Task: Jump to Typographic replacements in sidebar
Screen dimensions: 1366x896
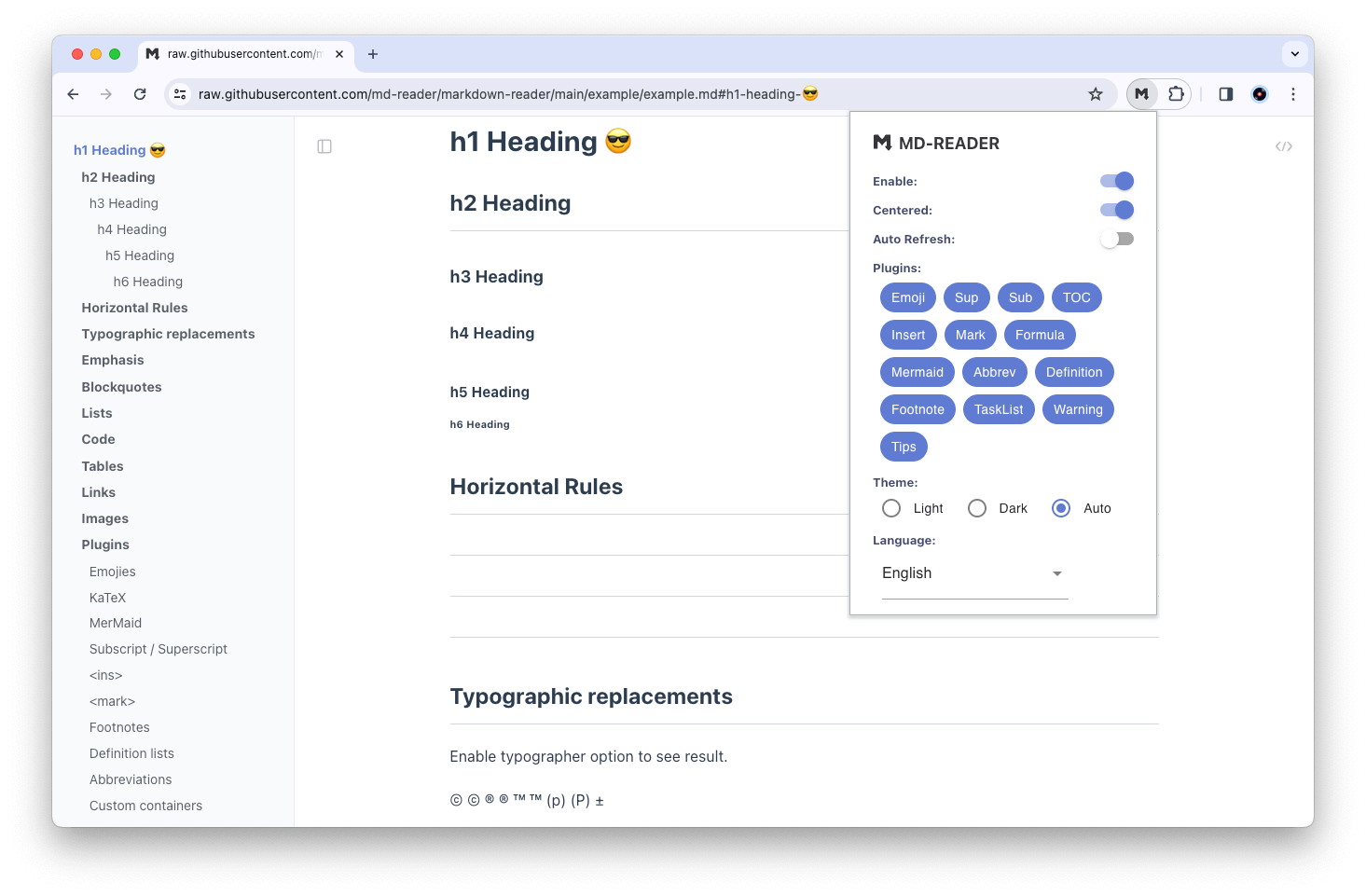Action: [168, 334]
